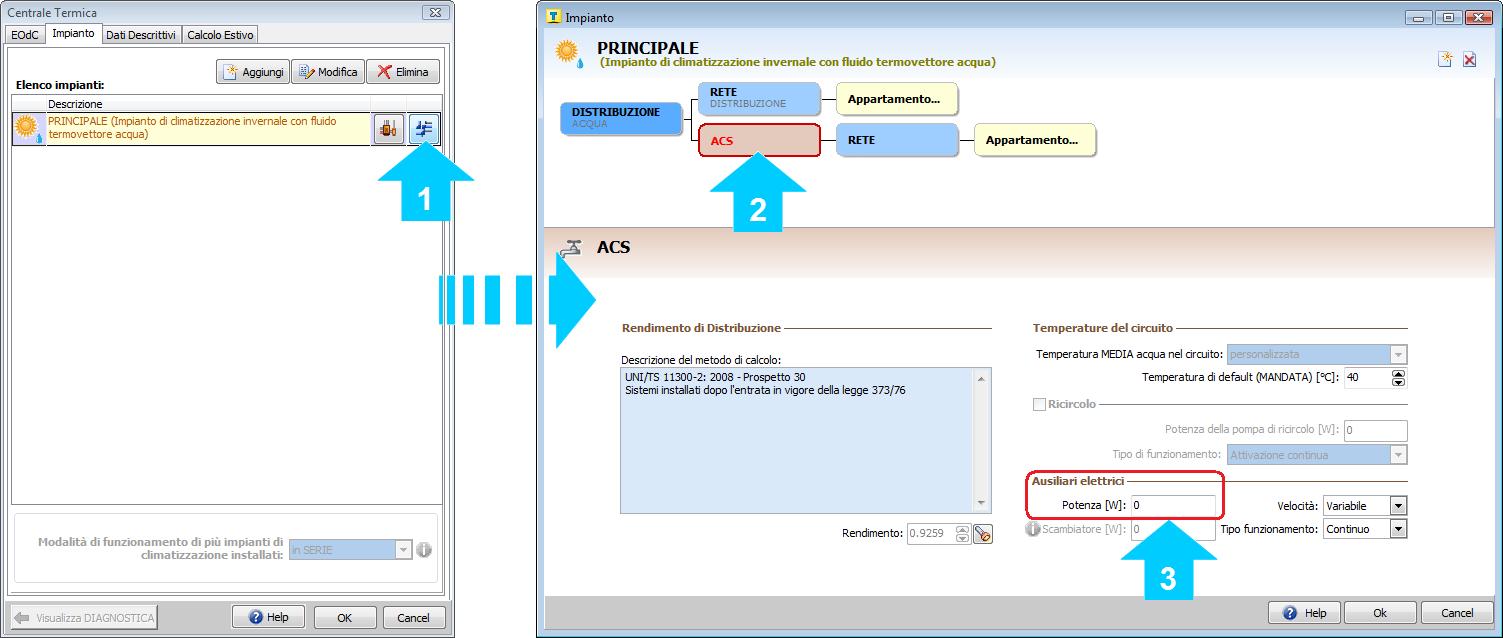Select the DISTRIBUZIONE ACQUA node
The width and height of the screenshot is (1503, 638).
coord(620,118)
